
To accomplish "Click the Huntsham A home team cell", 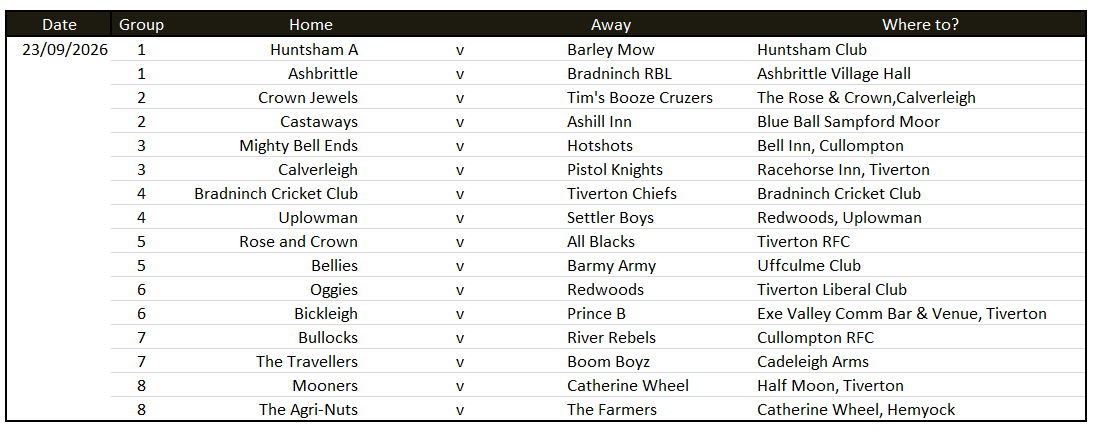I will click(314, 49).
